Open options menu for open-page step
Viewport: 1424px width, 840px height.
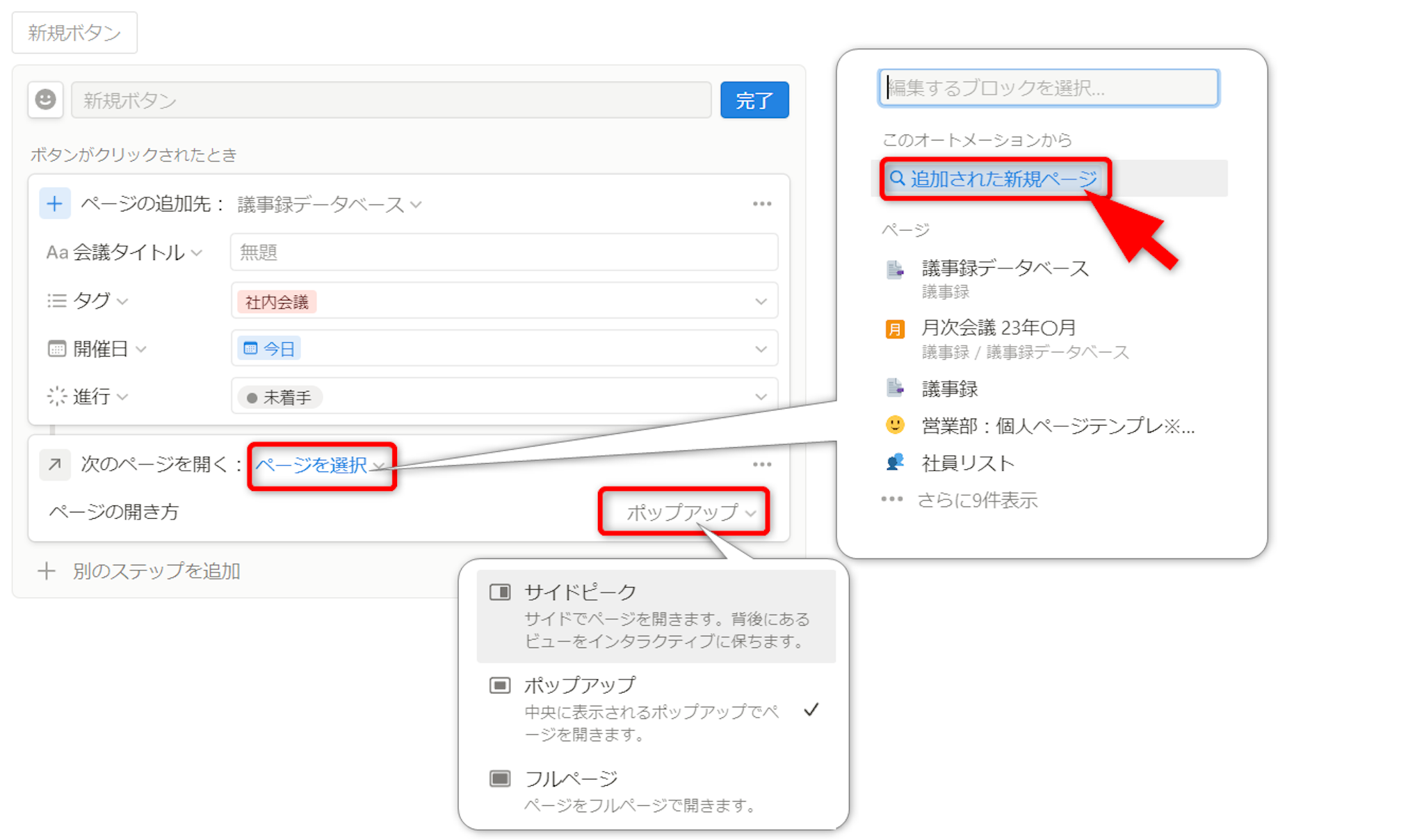[762, 464]
